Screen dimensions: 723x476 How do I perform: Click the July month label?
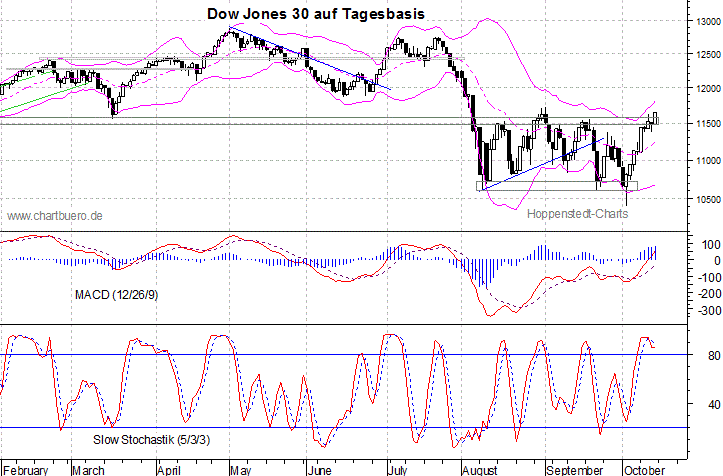tap(397, 470)
